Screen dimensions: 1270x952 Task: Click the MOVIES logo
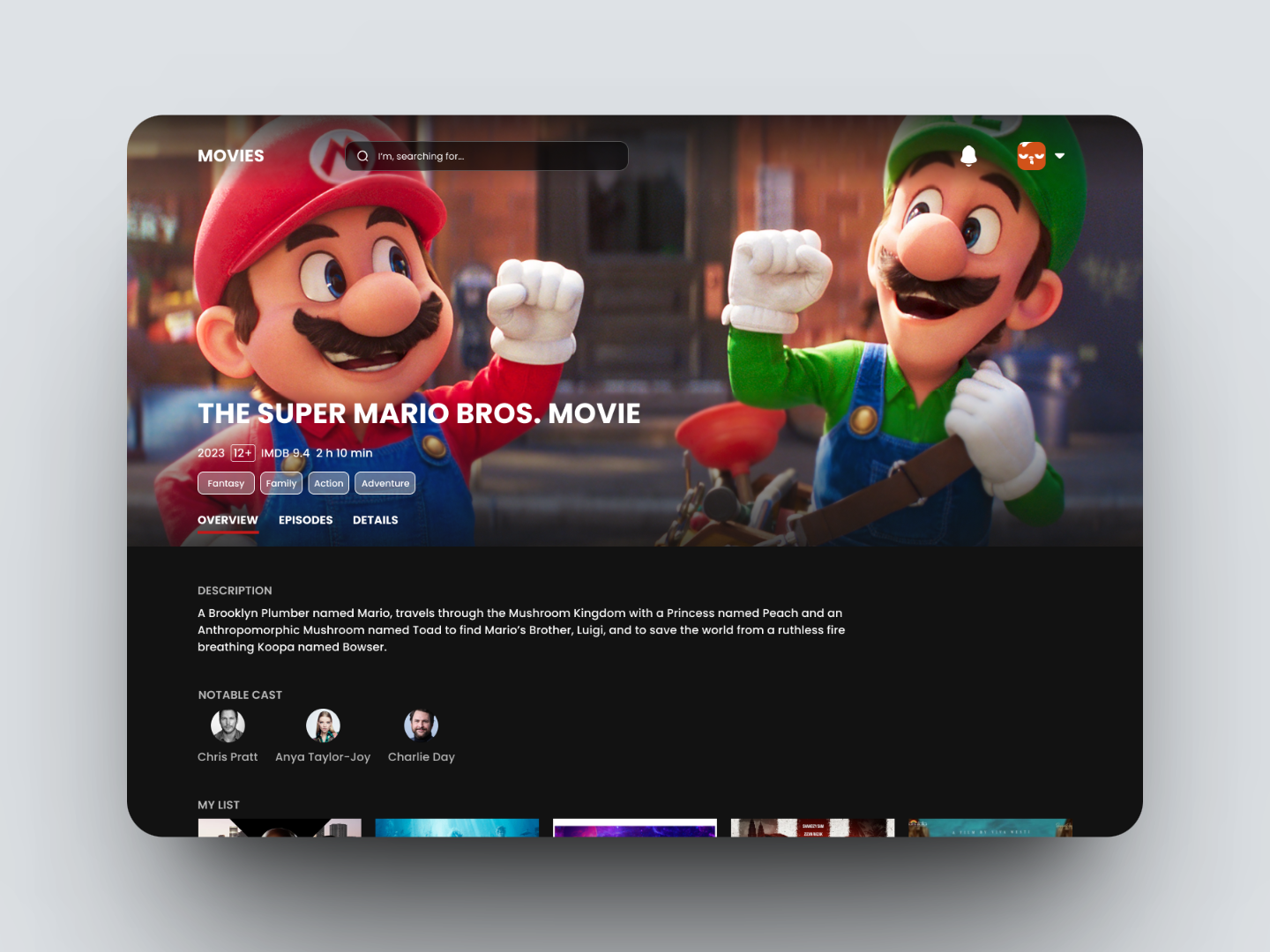pos(230,155)
